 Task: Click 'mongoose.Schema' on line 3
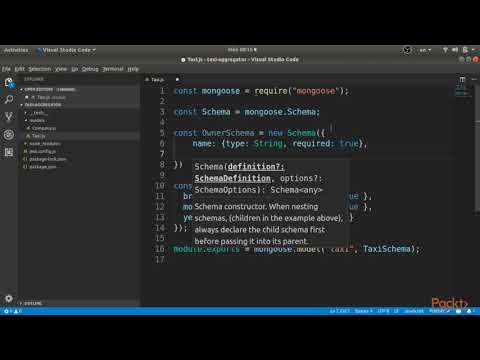[280, 112]
